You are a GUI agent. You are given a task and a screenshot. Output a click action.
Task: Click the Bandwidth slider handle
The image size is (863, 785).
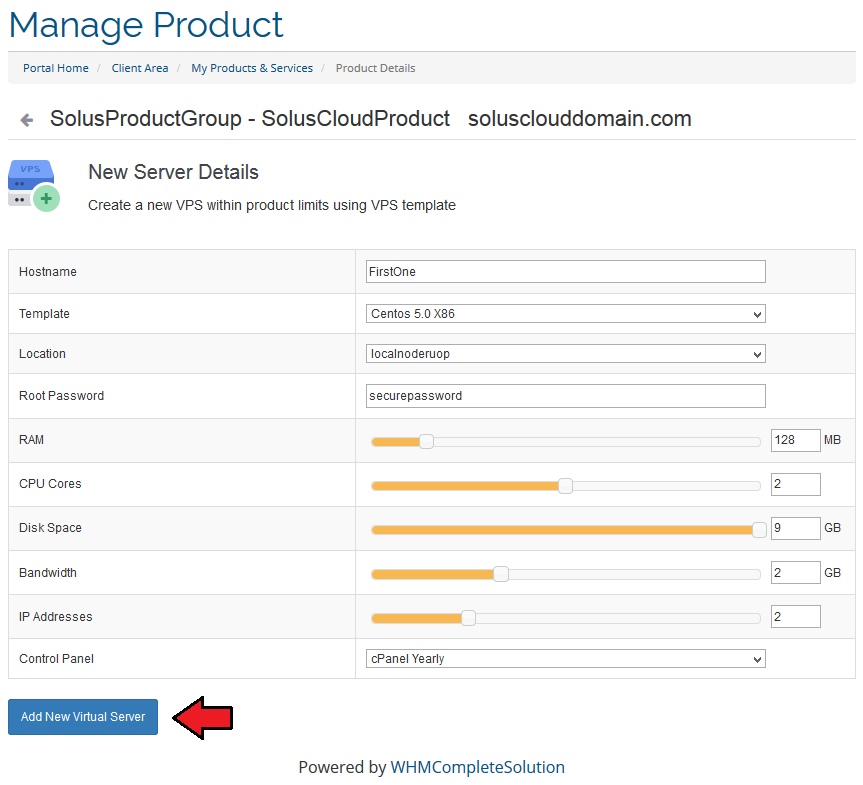(501, 574)
